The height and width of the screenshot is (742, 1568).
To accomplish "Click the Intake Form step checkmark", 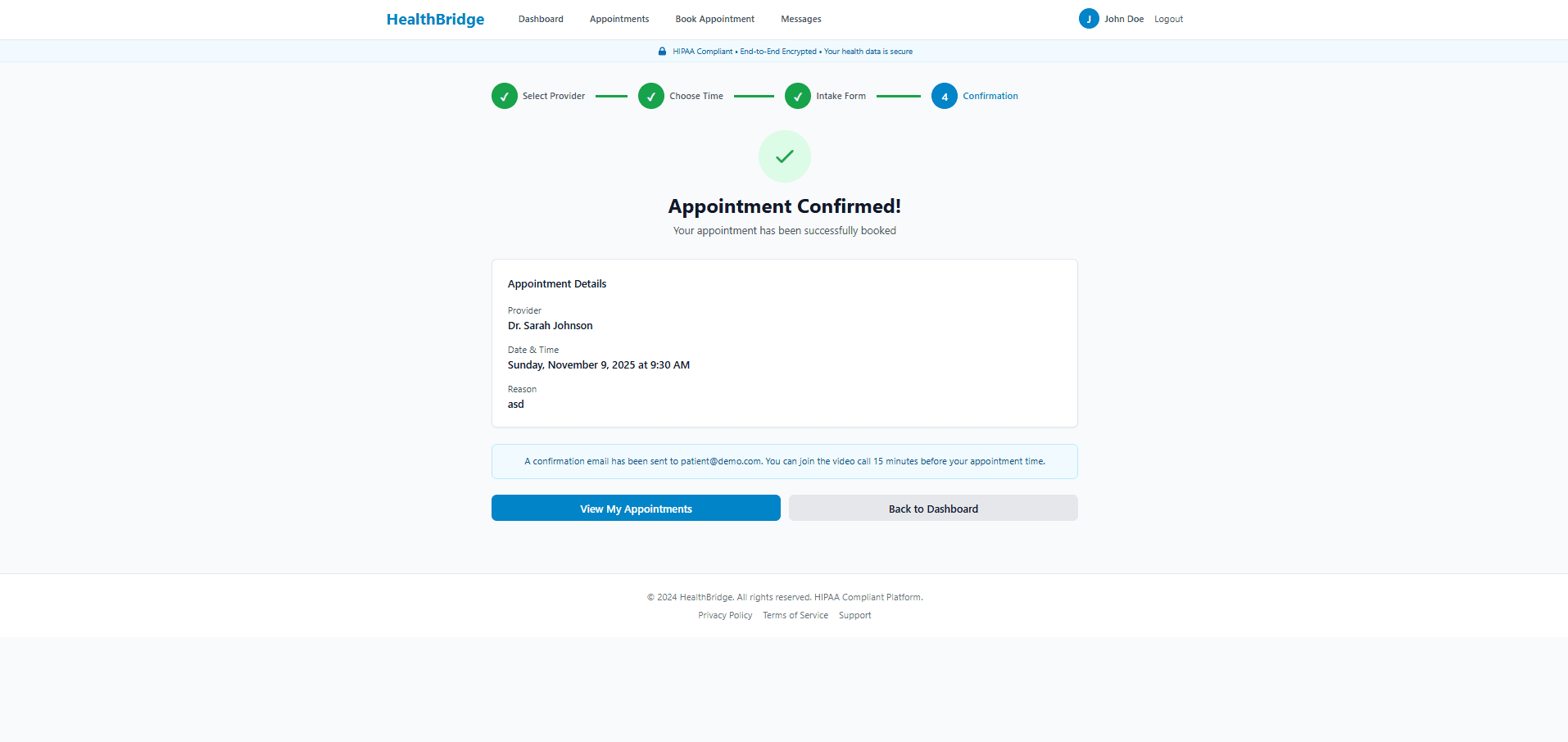I will coord(797,96).
